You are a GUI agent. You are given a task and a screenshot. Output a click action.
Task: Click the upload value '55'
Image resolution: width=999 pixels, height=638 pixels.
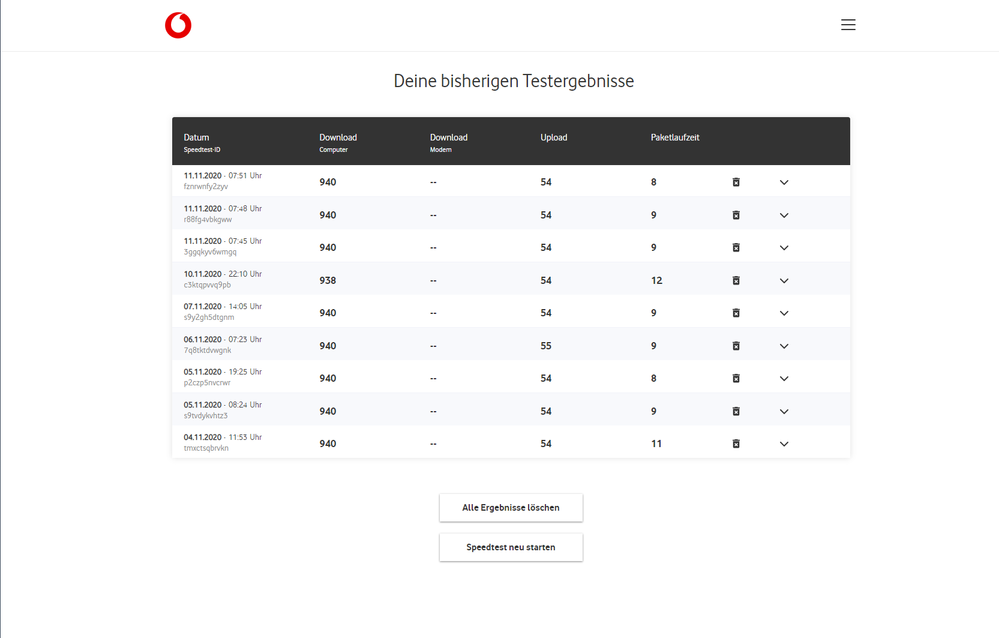tap(546, 346)
